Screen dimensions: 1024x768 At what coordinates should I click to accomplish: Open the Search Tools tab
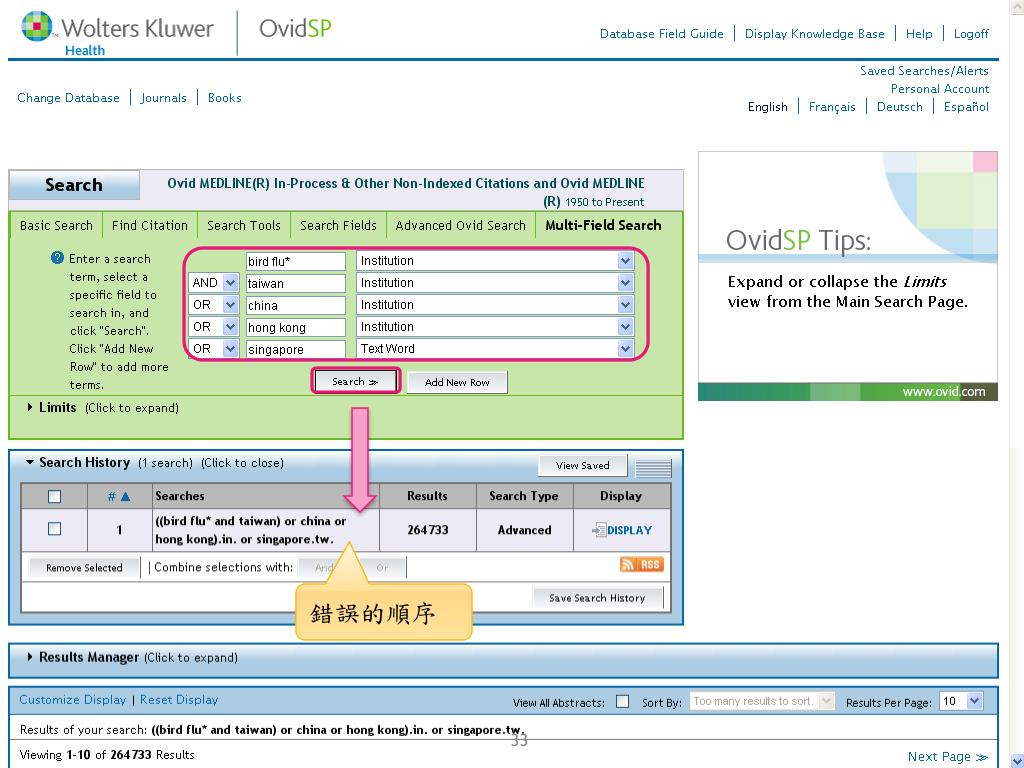tap(244, 225)
